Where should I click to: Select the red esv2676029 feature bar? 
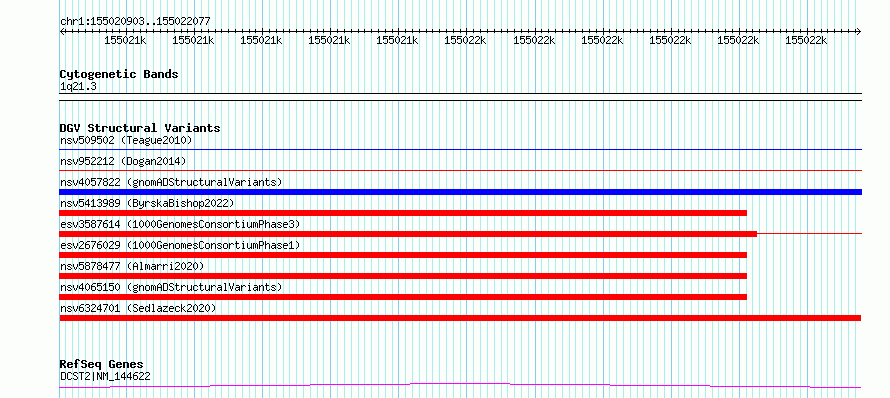(403, 255)
